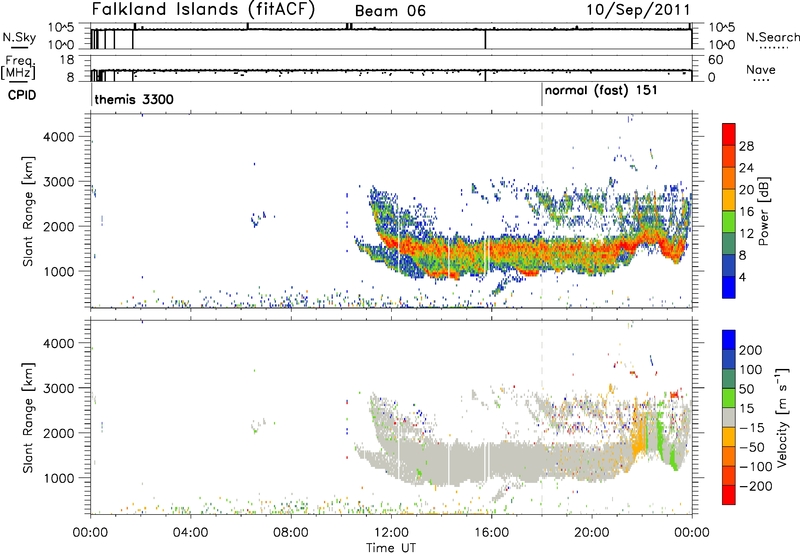800x554 pixels.
Task: Click the light green Power segment between 12 and 16
Action: click(729, 222)
